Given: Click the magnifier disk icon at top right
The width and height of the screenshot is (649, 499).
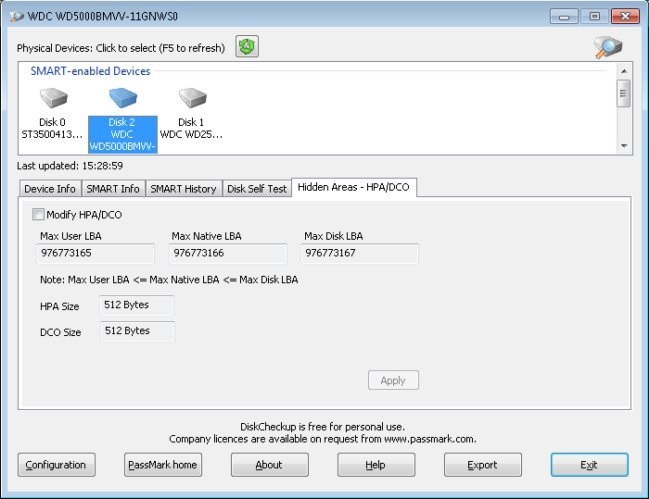Looking at the screenshot, I should [x=608, y=47].
